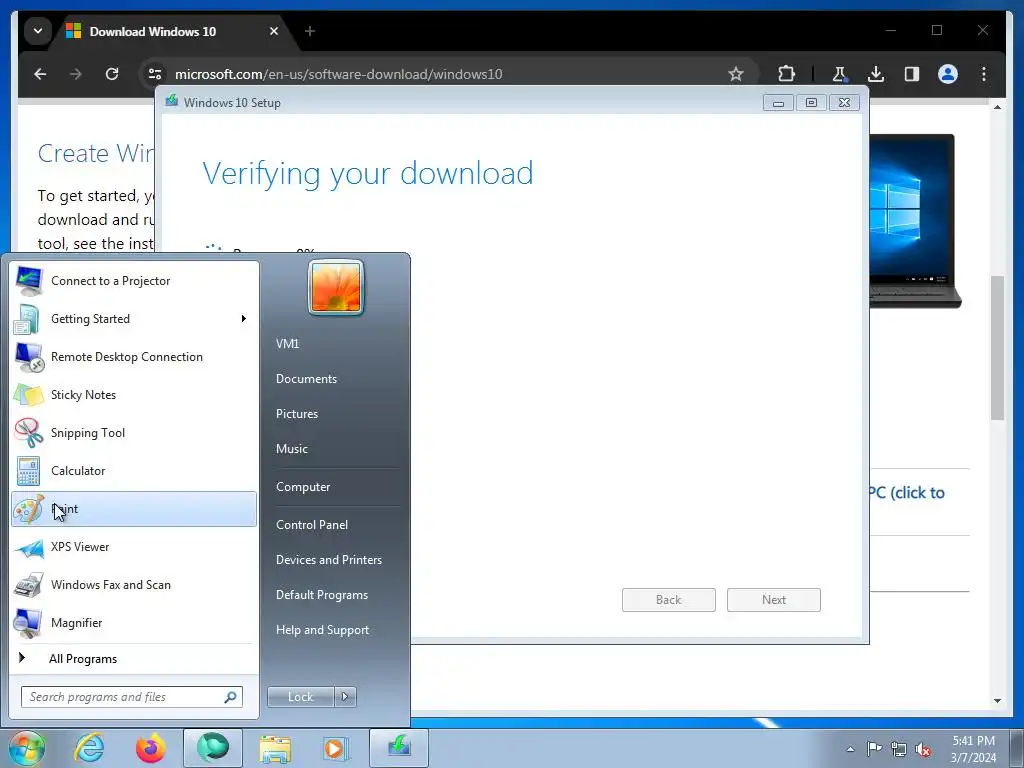Show hidden tray icons arrow
This screenshot has height=768, width=1024.
(850, 749)
